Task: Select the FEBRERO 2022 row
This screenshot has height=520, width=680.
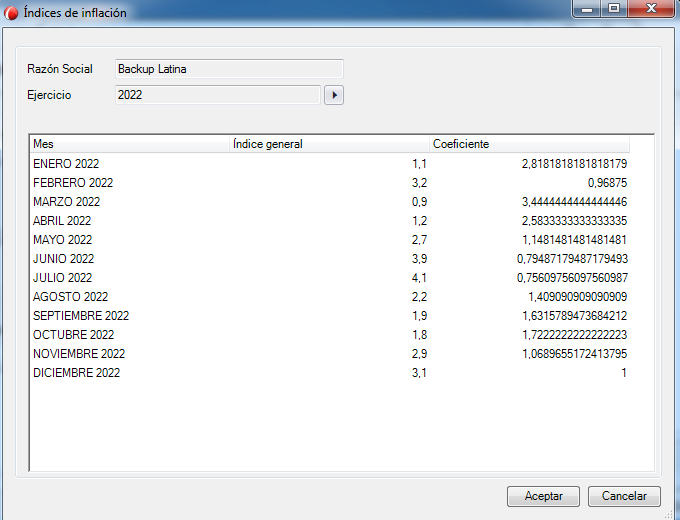Action: pyautogui.click(x=330, y=183)
